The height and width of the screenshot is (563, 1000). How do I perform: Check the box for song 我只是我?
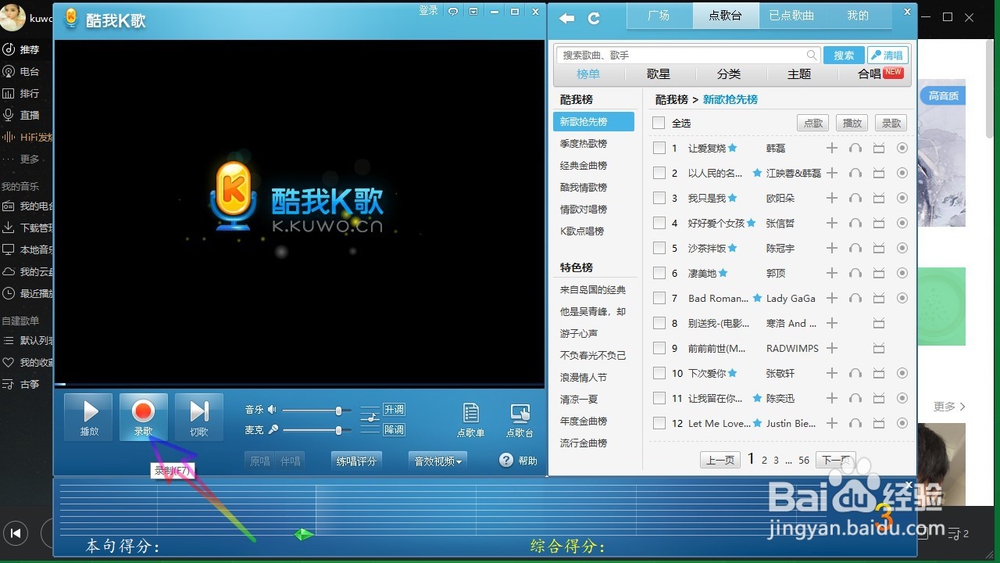659,198
